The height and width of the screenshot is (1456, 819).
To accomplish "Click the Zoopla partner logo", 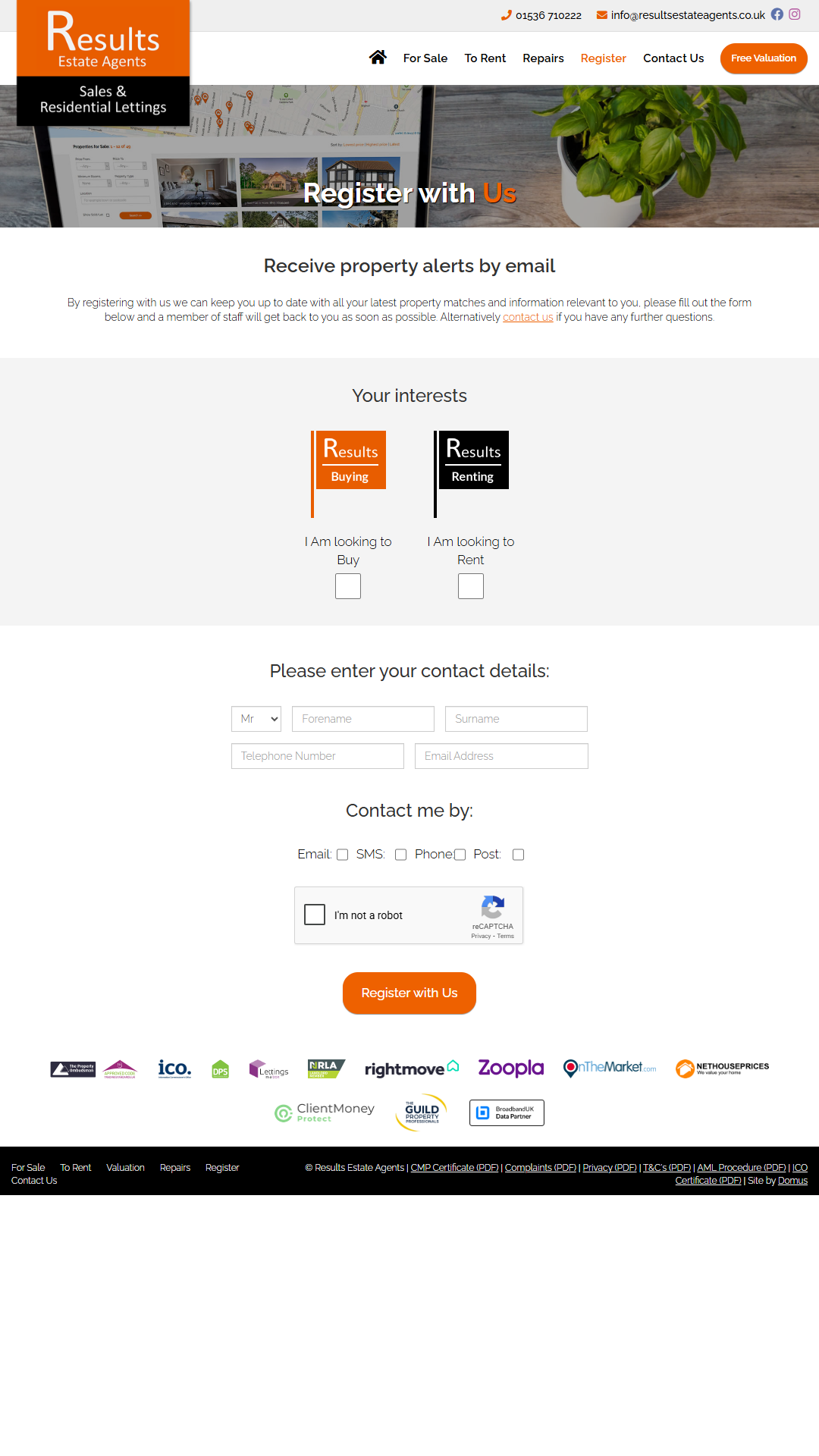I will click(510, 1068).
